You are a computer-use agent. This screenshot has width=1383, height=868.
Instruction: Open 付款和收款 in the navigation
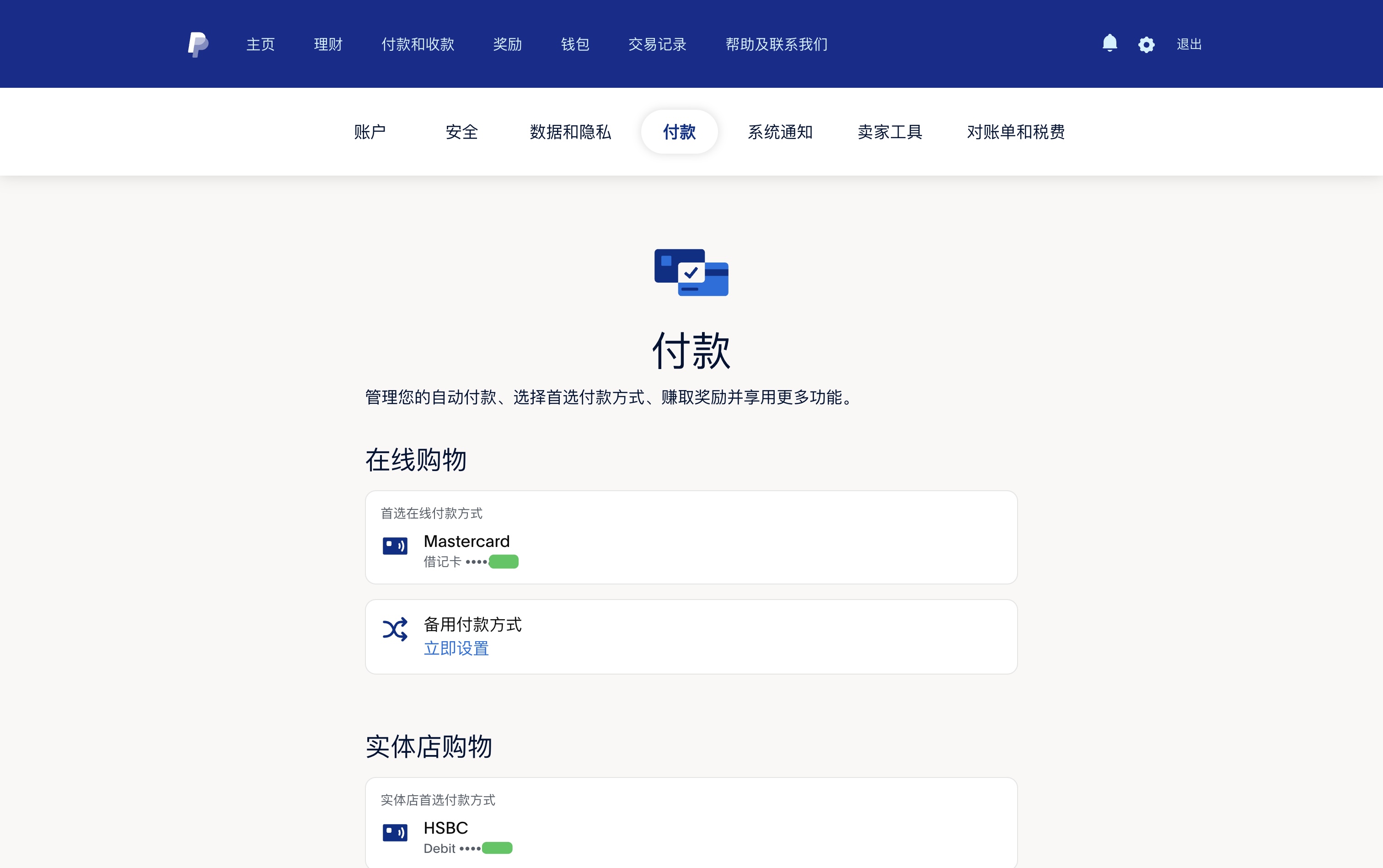418,44
